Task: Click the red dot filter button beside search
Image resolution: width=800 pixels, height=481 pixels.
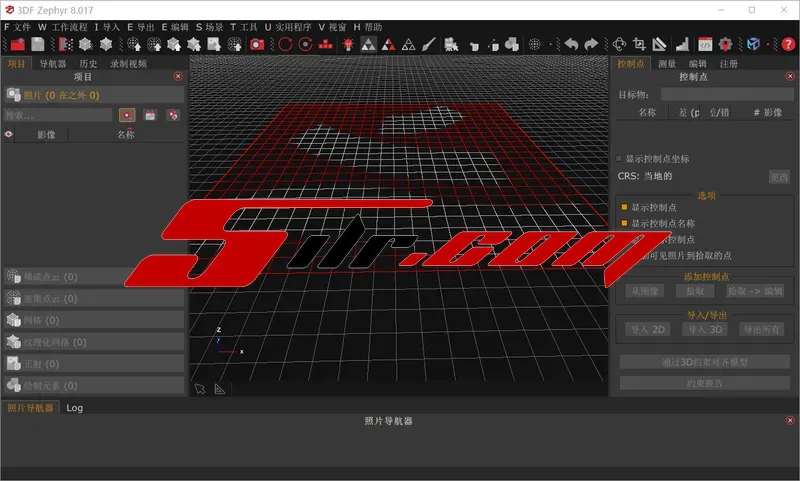Action: pyautogui.click(x=127, y=115)
